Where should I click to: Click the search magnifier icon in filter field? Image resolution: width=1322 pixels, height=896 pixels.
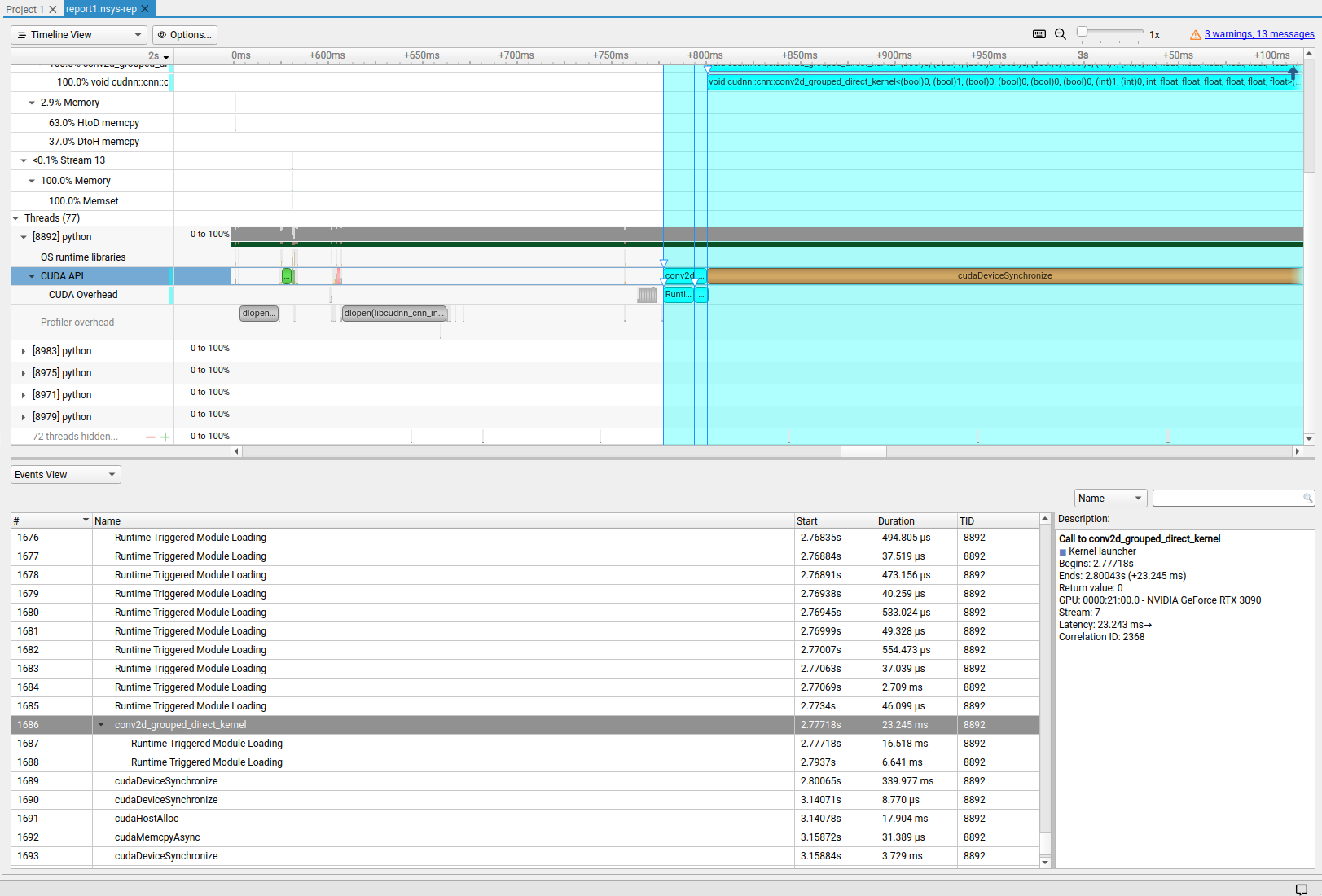pos(1307,498)
